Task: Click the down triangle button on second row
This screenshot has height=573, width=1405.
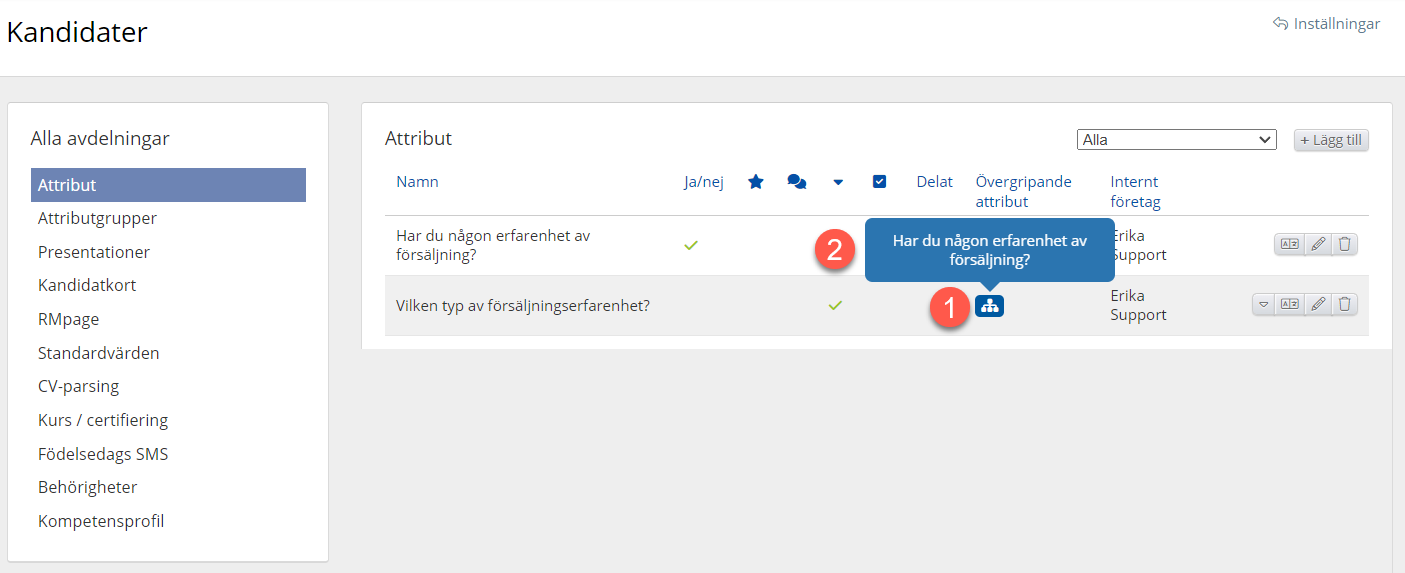Action: [x=1263, y=305]
